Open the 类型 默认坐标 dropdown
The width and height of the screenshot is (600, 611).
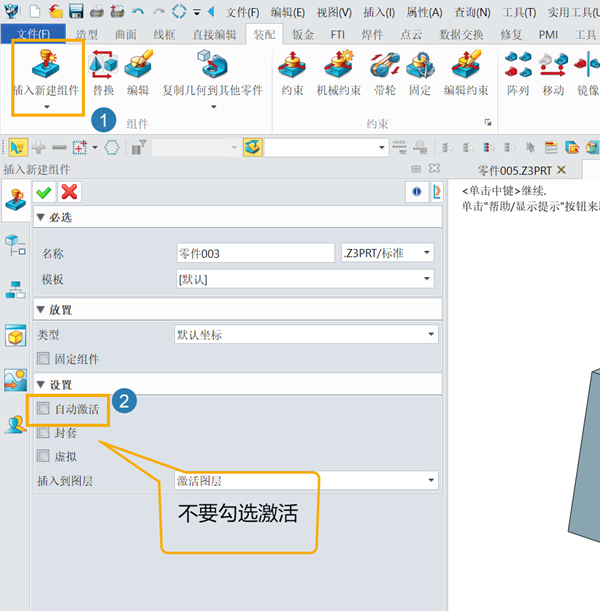click(x=306, y=334)
